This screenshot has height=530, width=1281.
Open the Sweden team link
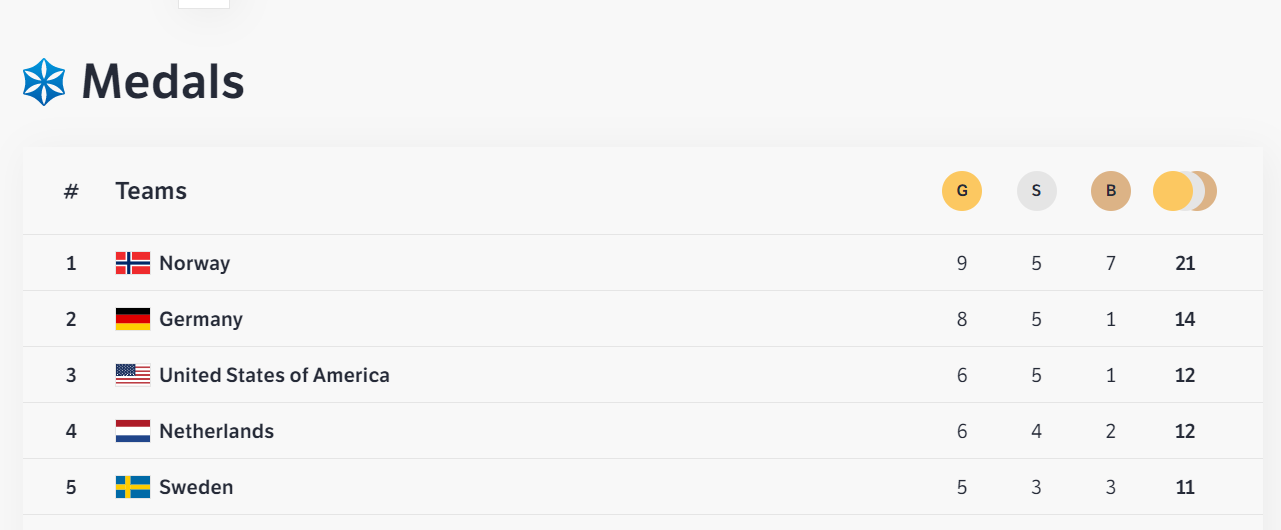pyautogui.click(x=197, y=487)
